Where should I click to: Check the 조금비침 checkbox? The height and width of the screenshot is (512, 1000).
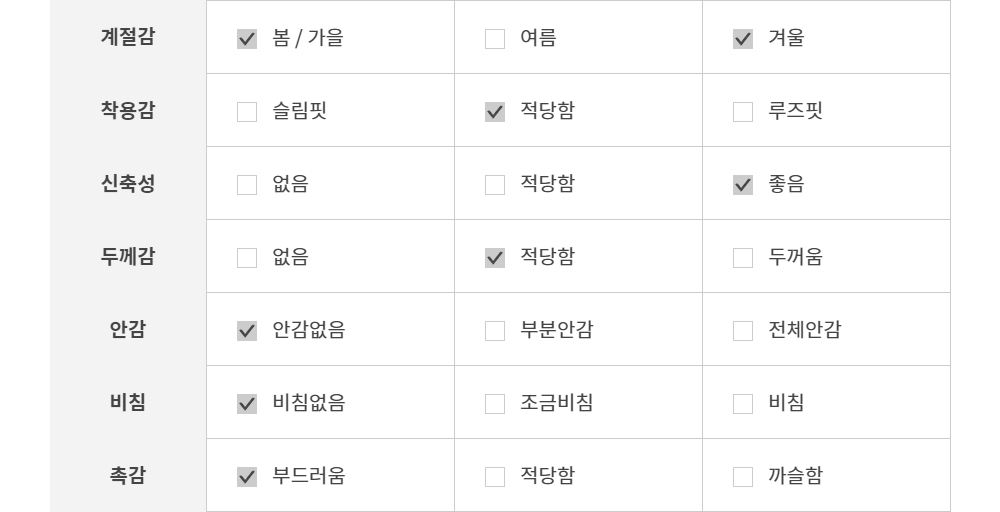tap(495, 404)
